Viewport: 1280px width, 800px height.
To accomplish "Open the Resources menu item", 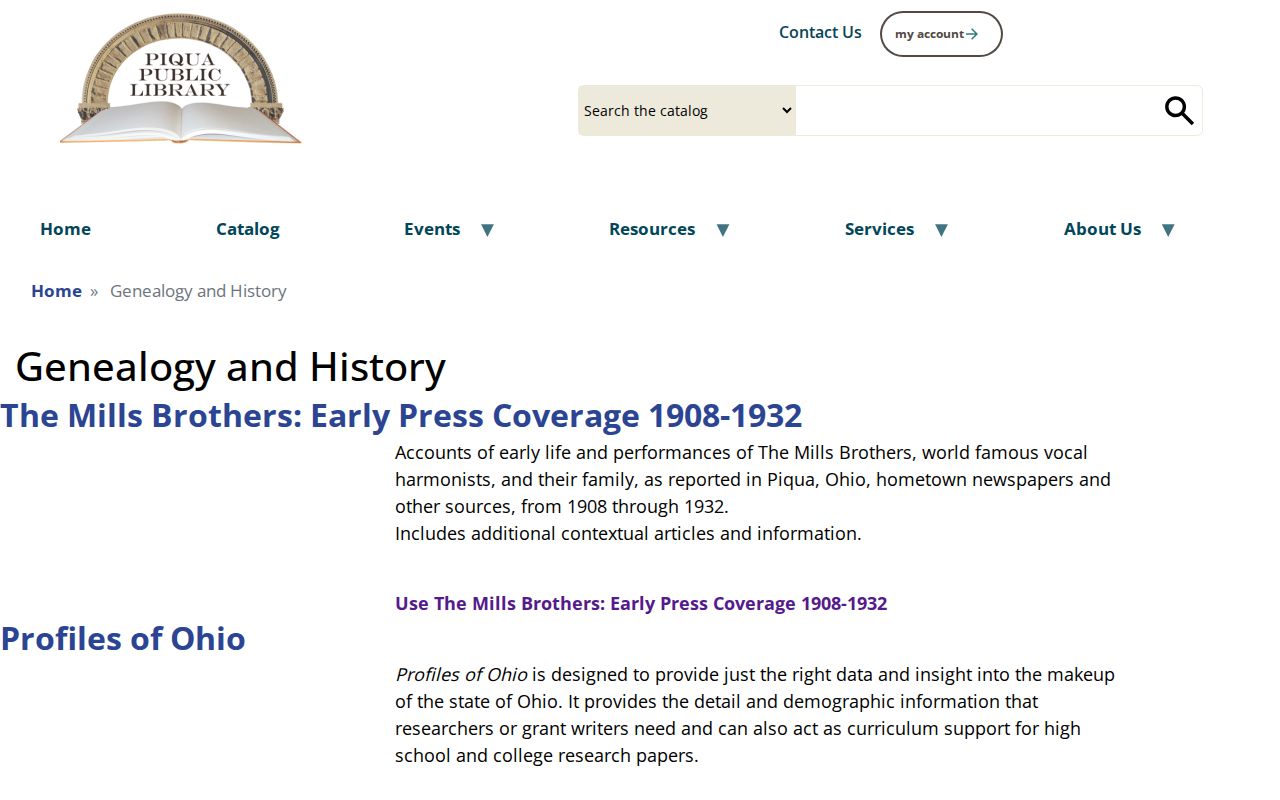I will (x=652, y=229).
